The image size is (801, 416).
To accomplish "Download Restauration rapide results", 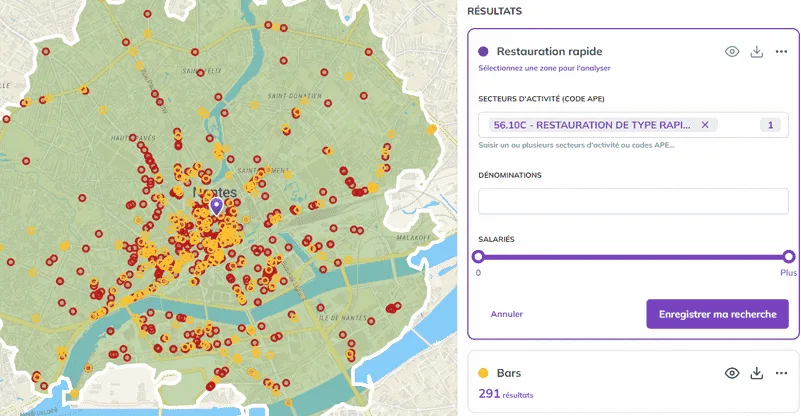I will coord(757,52).
